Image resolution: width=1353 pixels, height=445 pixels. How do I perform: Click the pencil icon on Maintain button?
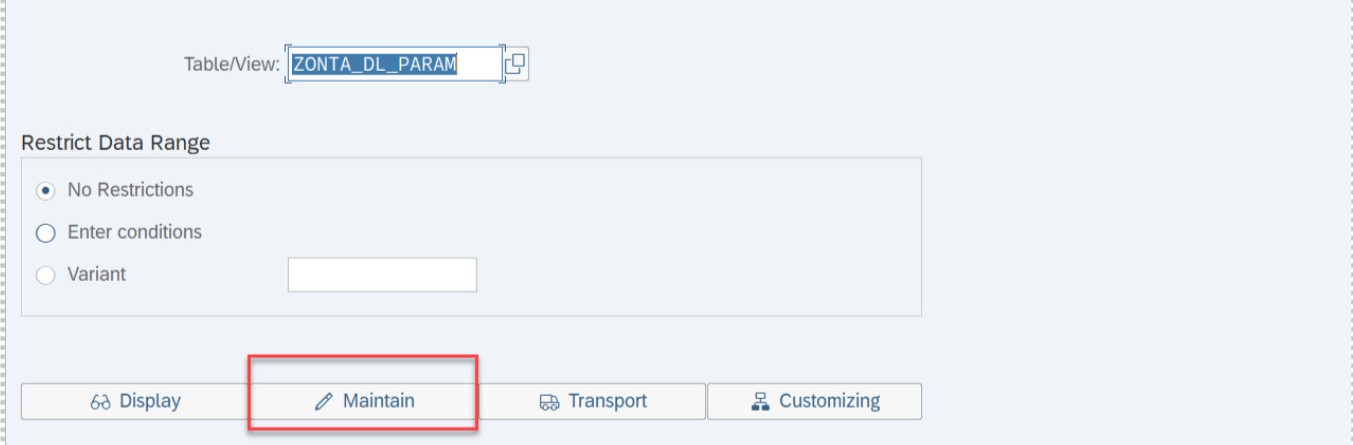(323, 402)
